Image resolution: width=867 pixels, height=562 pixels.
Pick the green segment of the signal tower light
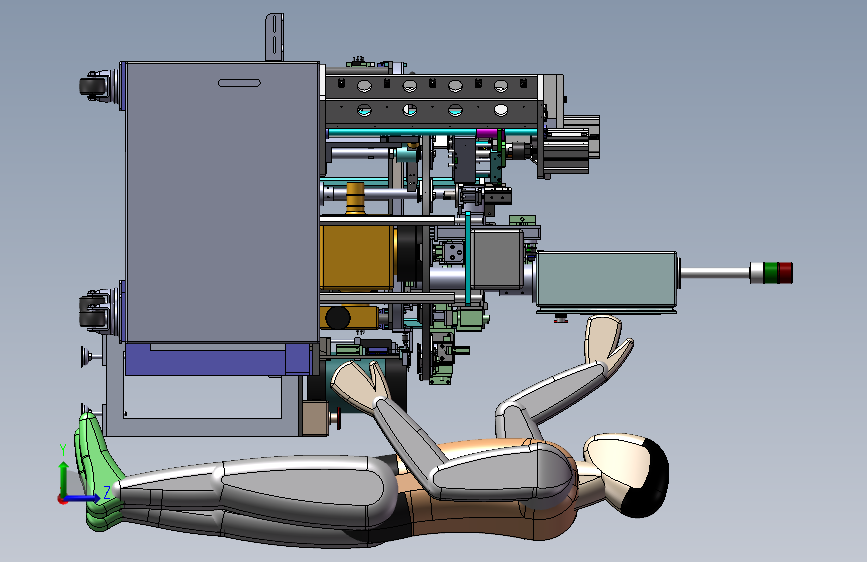point(771,273)
